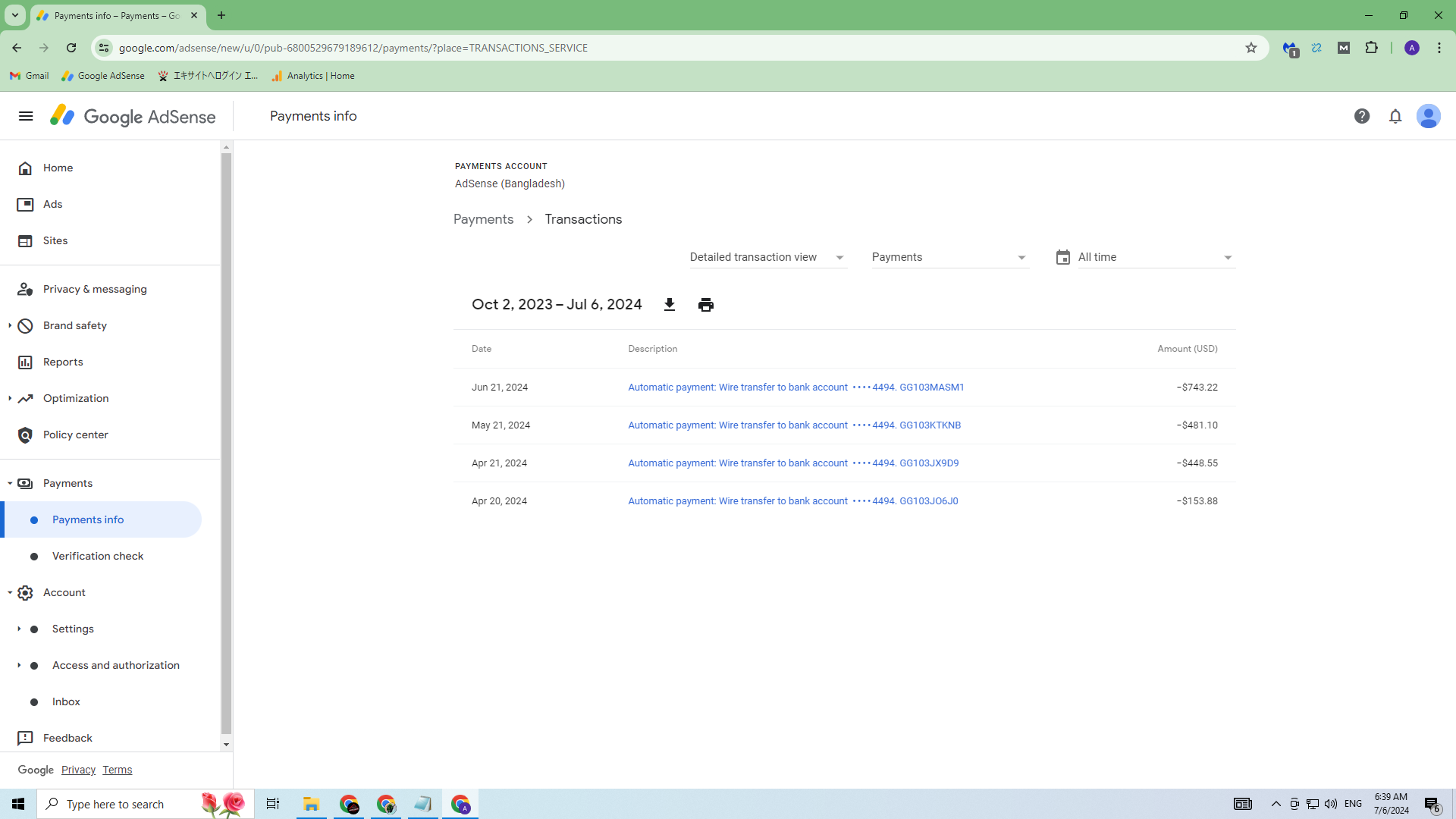Download the transactions list
The height and width of the screenshot is (819, 1456).
(x=669, y=305)
